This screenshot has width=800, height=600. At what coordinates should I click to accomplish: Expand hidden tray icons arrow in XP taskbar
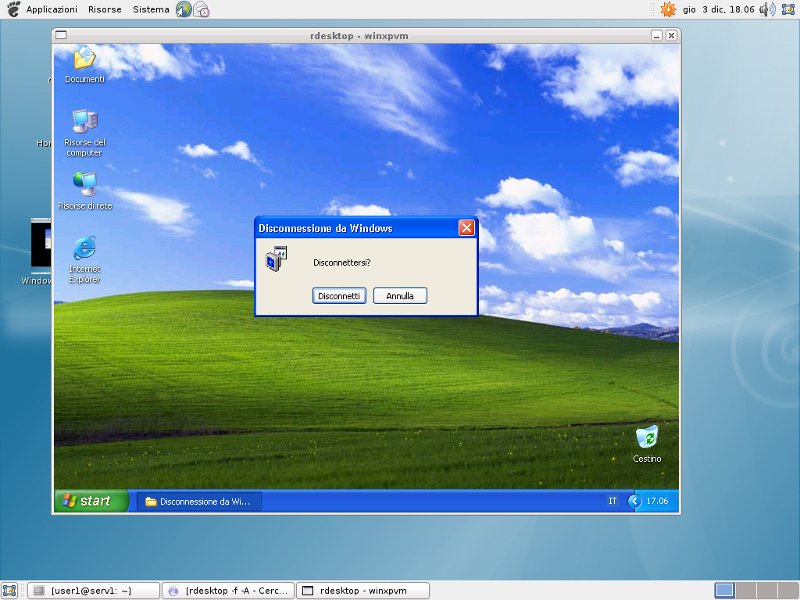634,501
